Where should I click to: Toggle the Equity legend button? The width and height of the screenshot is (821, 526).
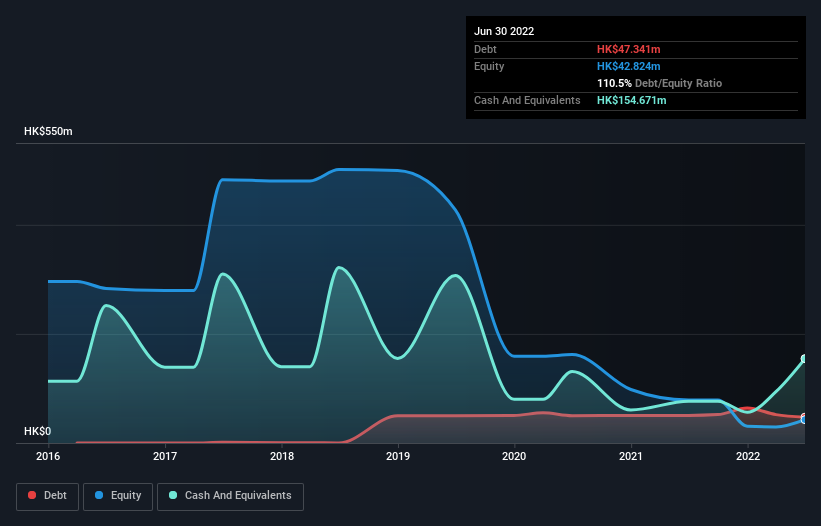(x=118, y=496)
